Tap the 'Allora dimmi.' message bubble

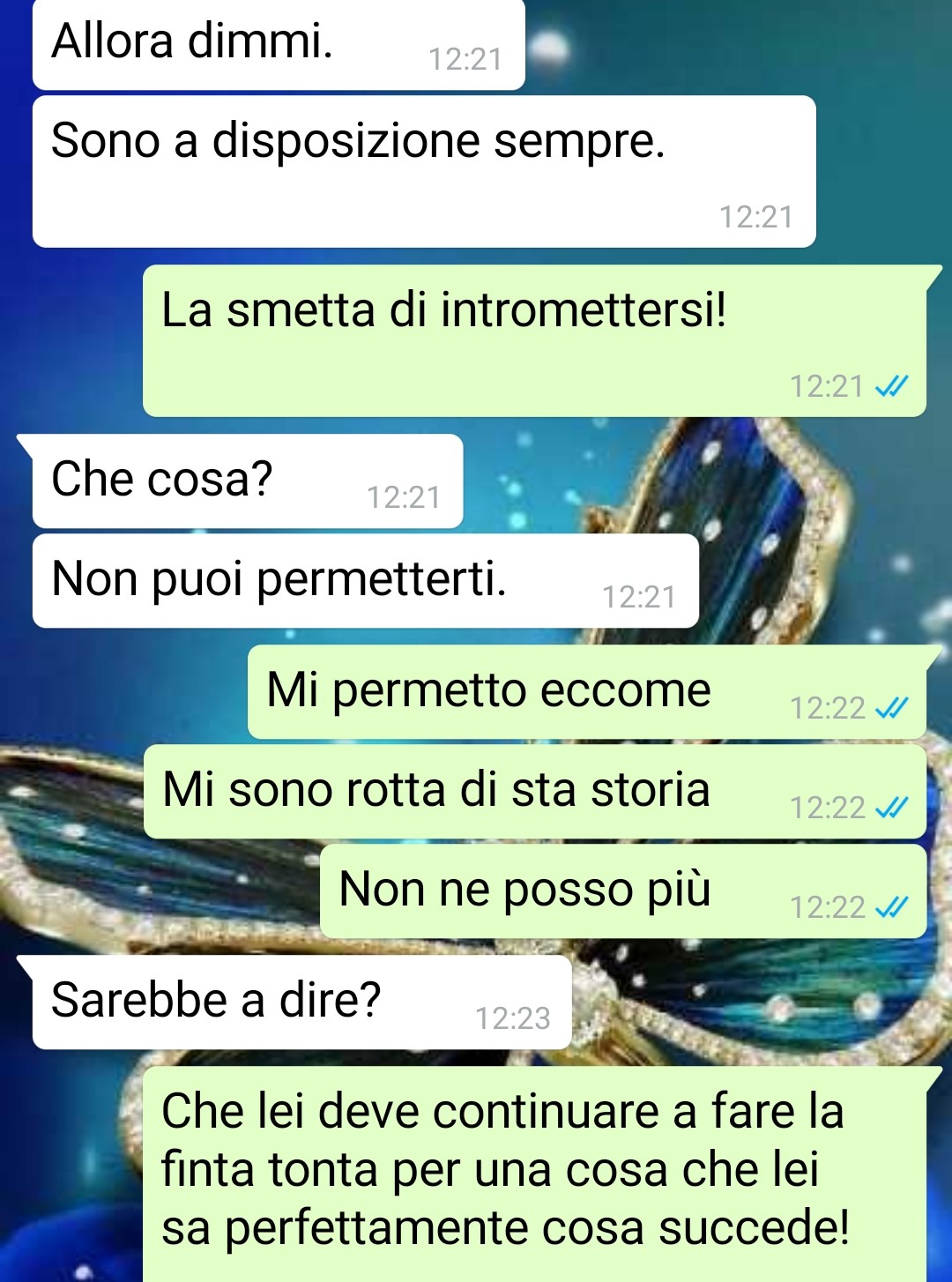[279, 44]
